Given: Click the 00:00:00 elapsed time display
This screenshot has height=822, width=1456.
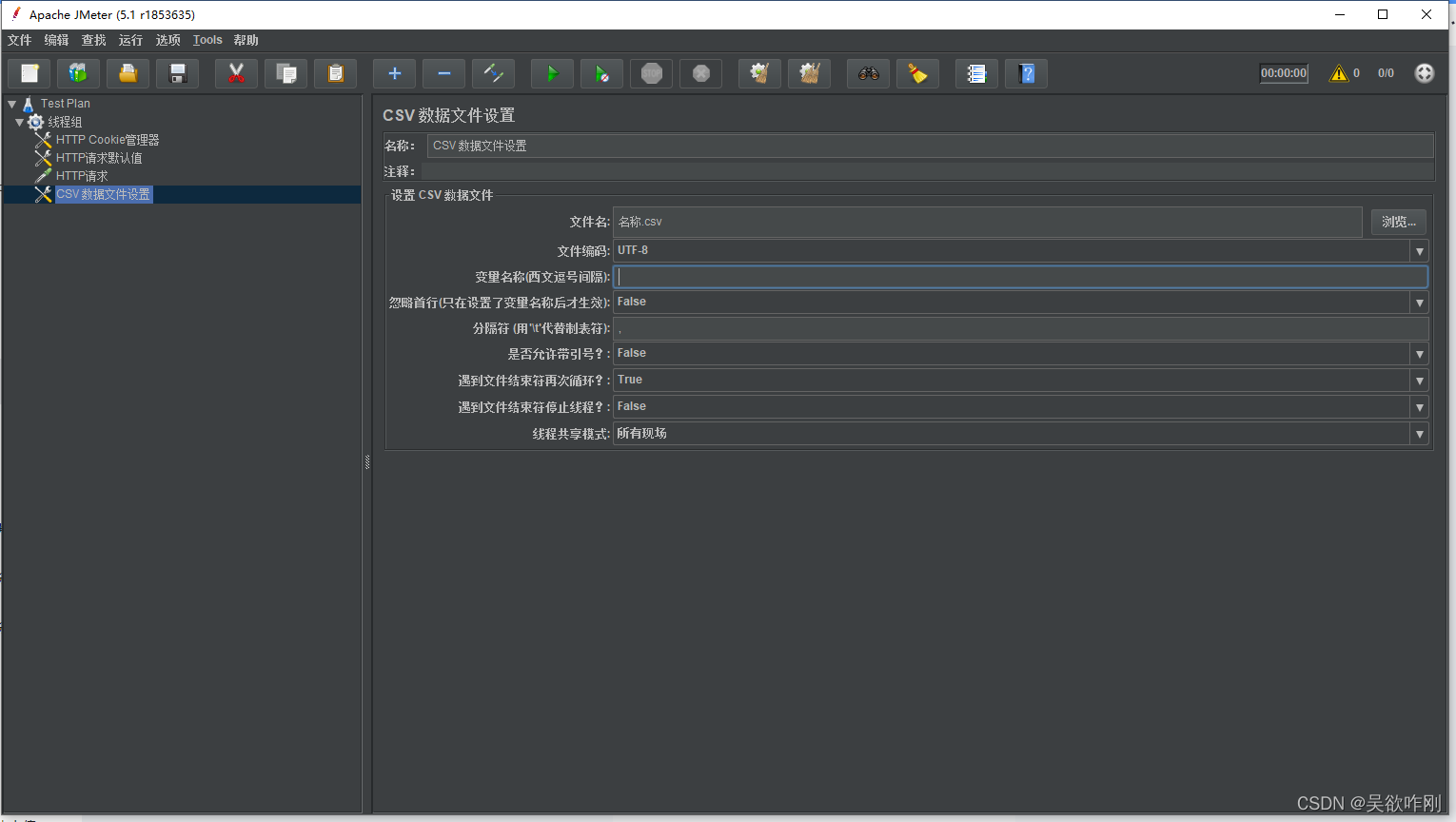Looking at the screenshot, I should [x=1284, y=73].
